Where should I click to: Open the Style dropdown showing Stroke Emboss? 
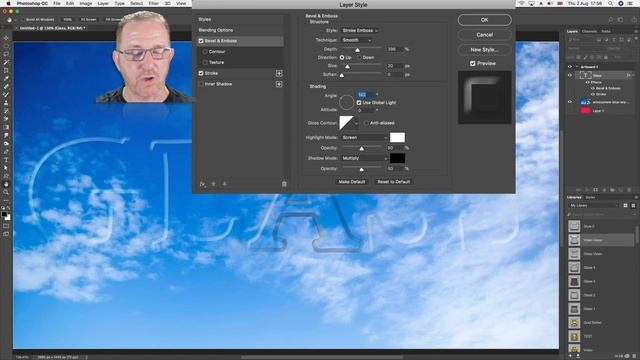click(x=360, y=31)
